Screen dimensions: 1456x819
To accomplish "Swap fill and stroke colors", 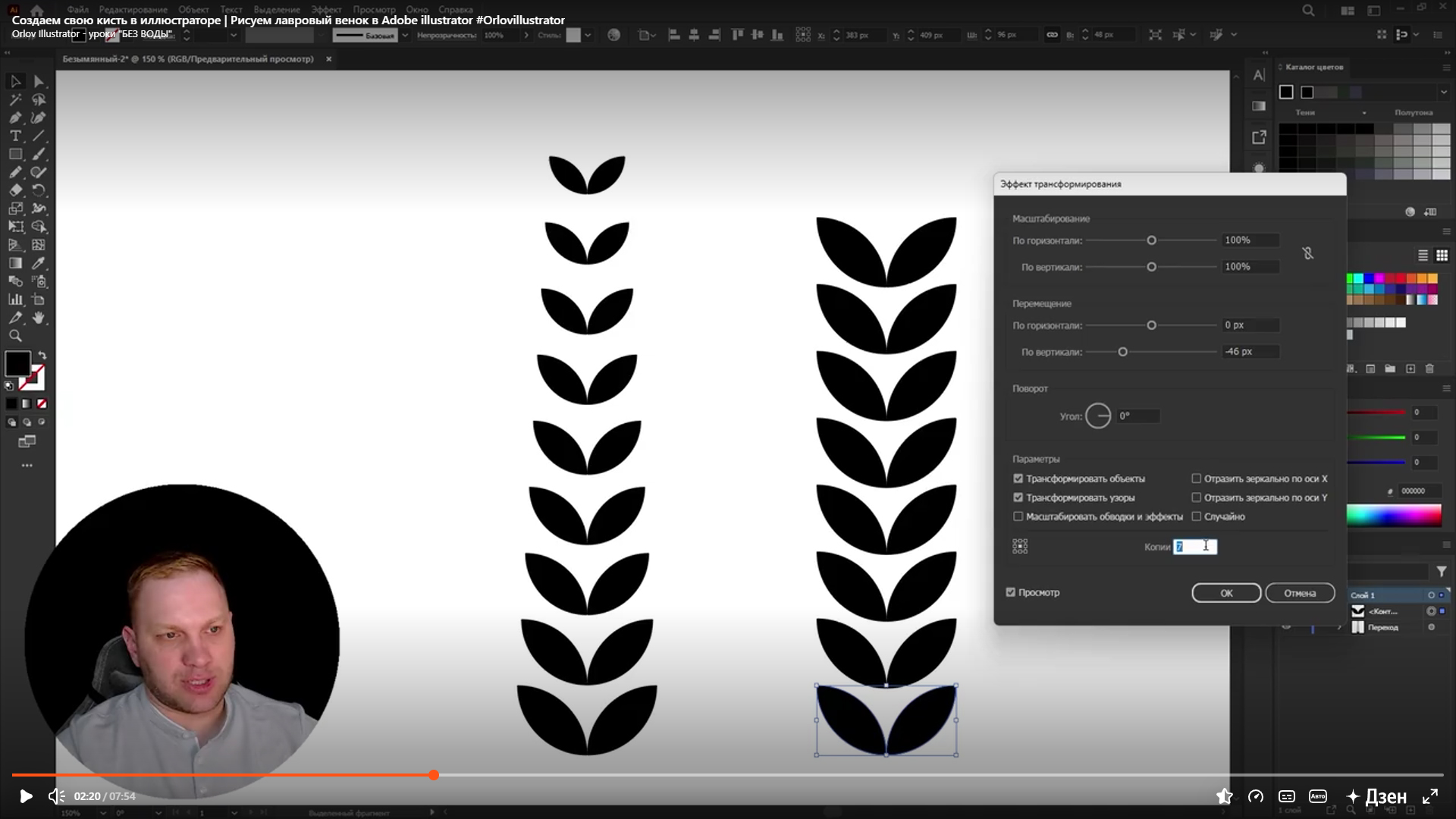I will (x=42, y=355).
